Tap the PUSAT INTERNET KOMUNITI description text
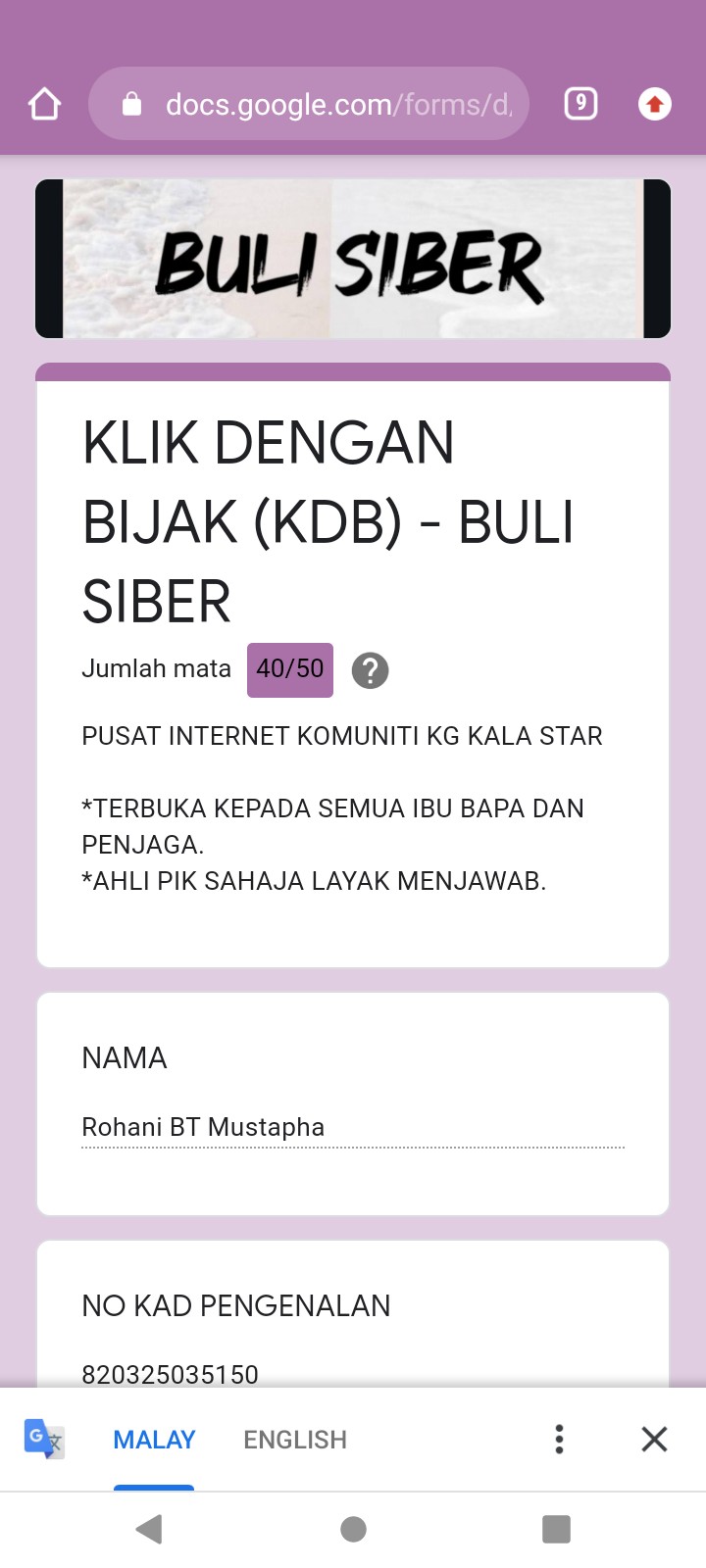Screen dimensions: 706x1568 coord(341,736)
